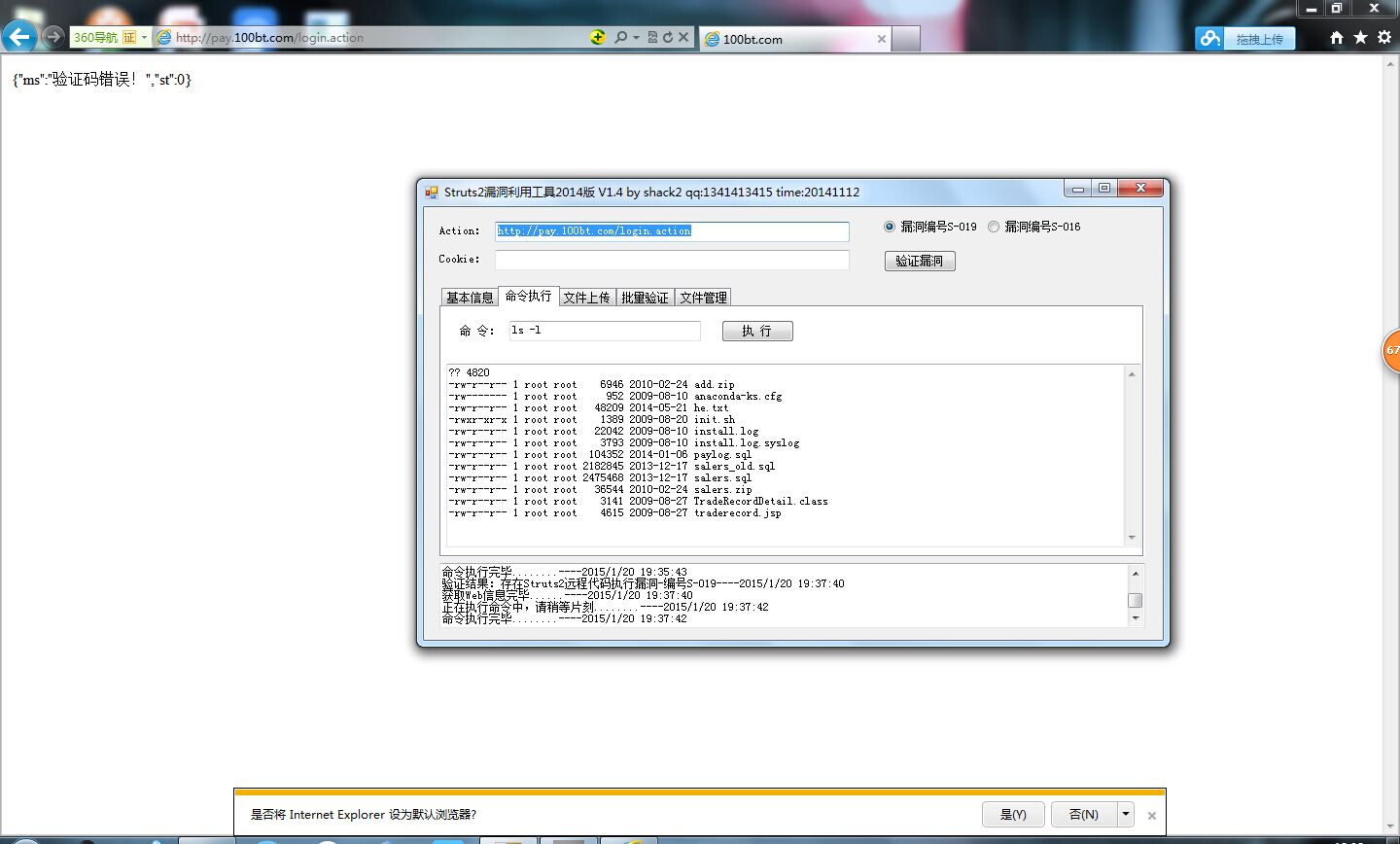Screen dimensions: 1400x844
Task: Click the green plus 360 accelerator icon
Action: 598,37
